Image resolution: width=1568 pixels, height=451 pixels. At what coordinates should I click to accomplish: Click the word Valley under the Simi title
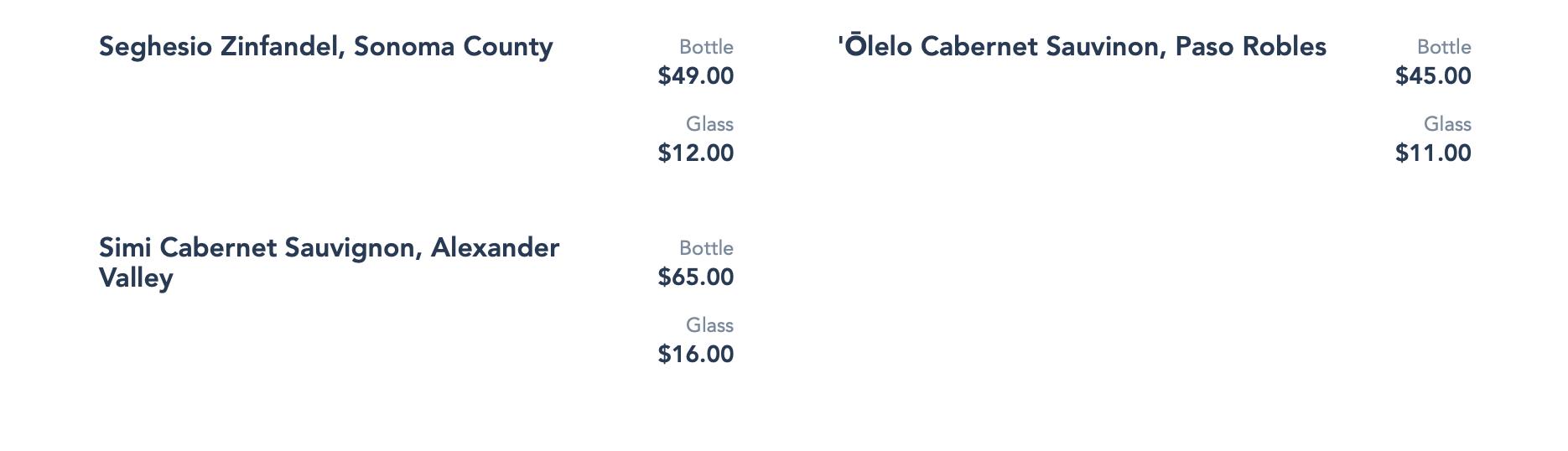coord(136,278)
